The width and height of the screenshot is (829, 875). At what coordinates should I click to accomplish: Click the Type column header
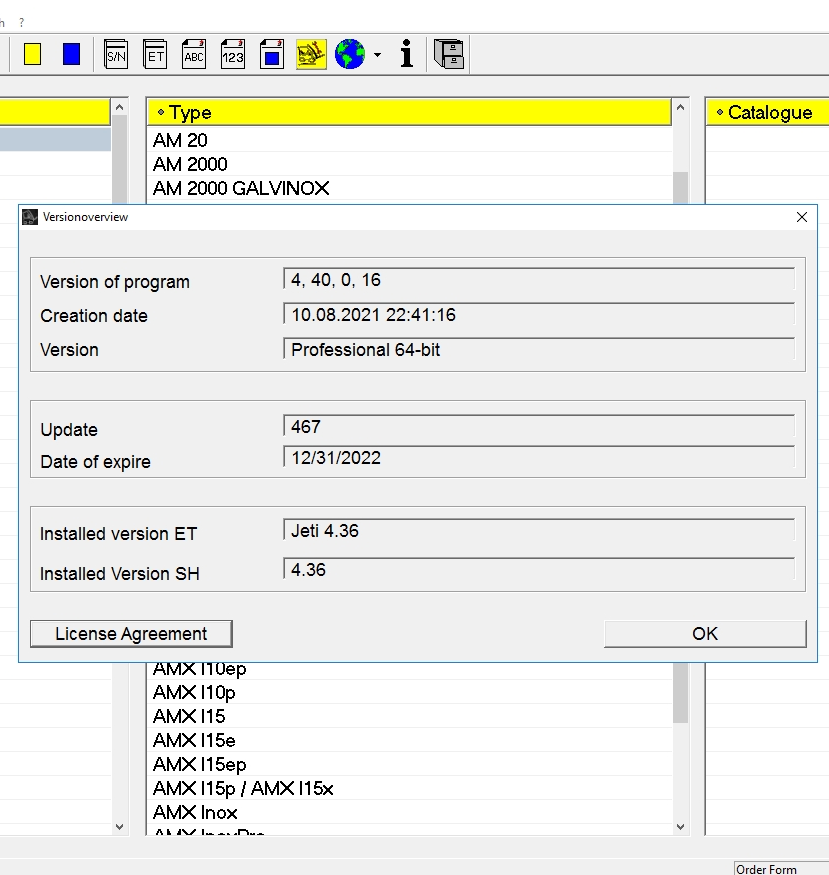[x=409, y=112]
